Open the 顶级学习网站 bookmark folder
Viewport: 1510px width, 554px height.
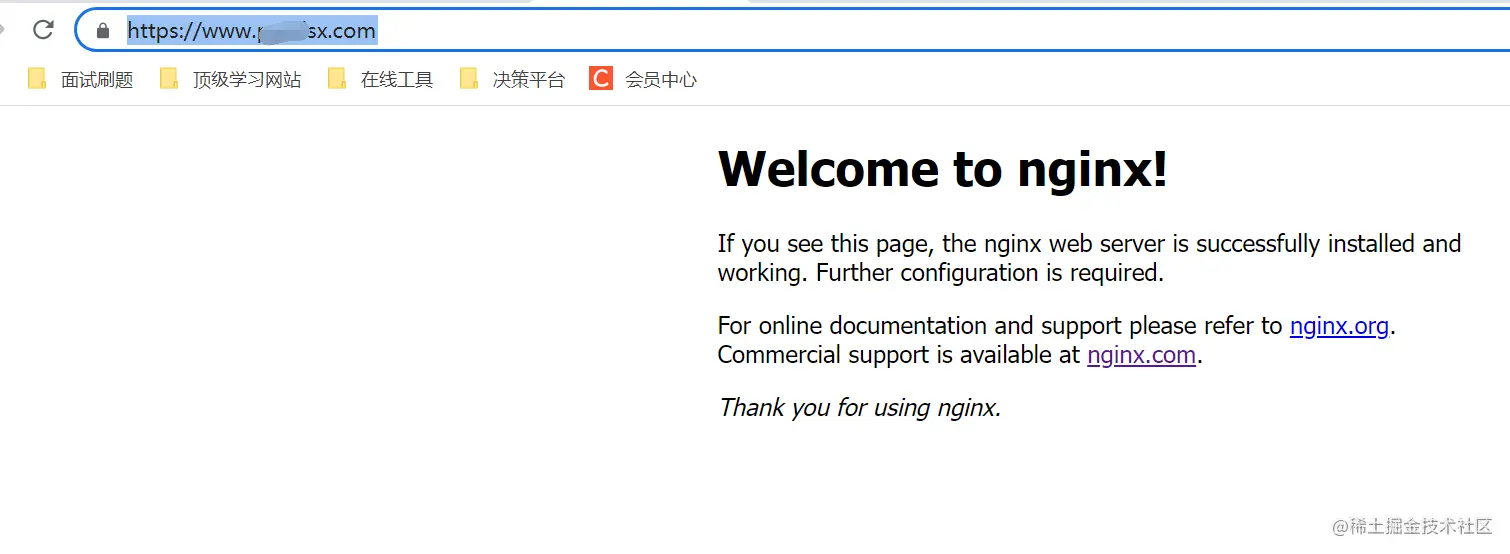[x=230, y=79]
